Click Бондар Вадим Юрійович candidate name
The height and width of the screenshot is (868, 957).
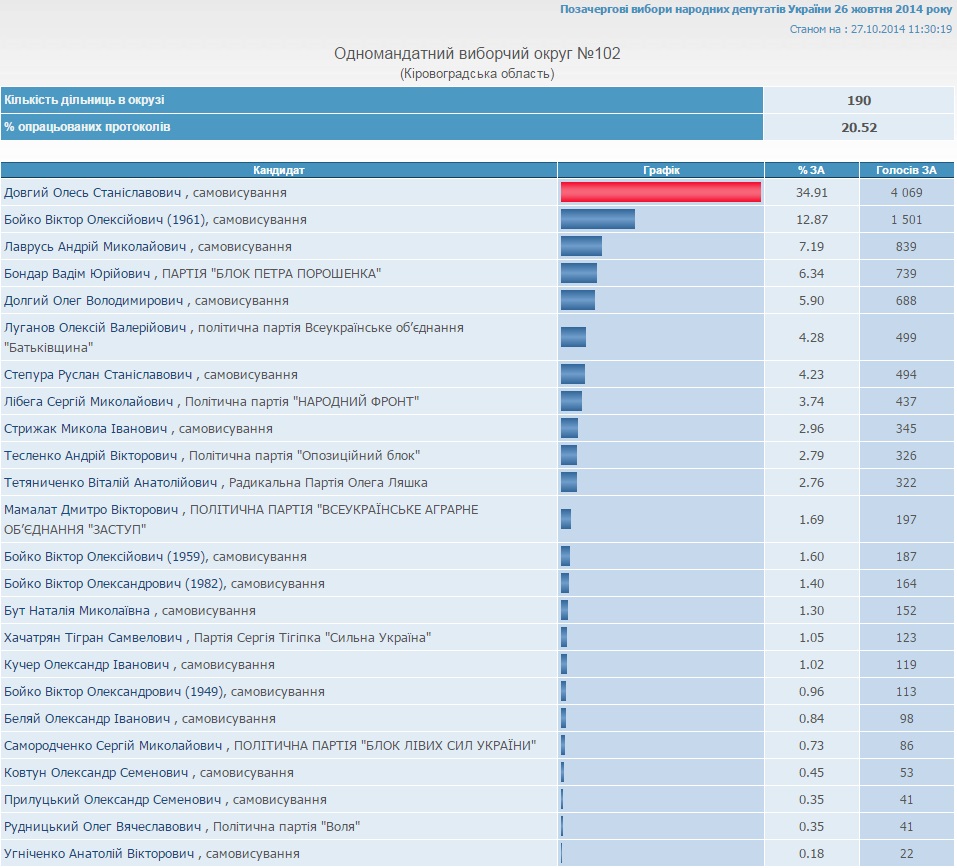(78, 273)
